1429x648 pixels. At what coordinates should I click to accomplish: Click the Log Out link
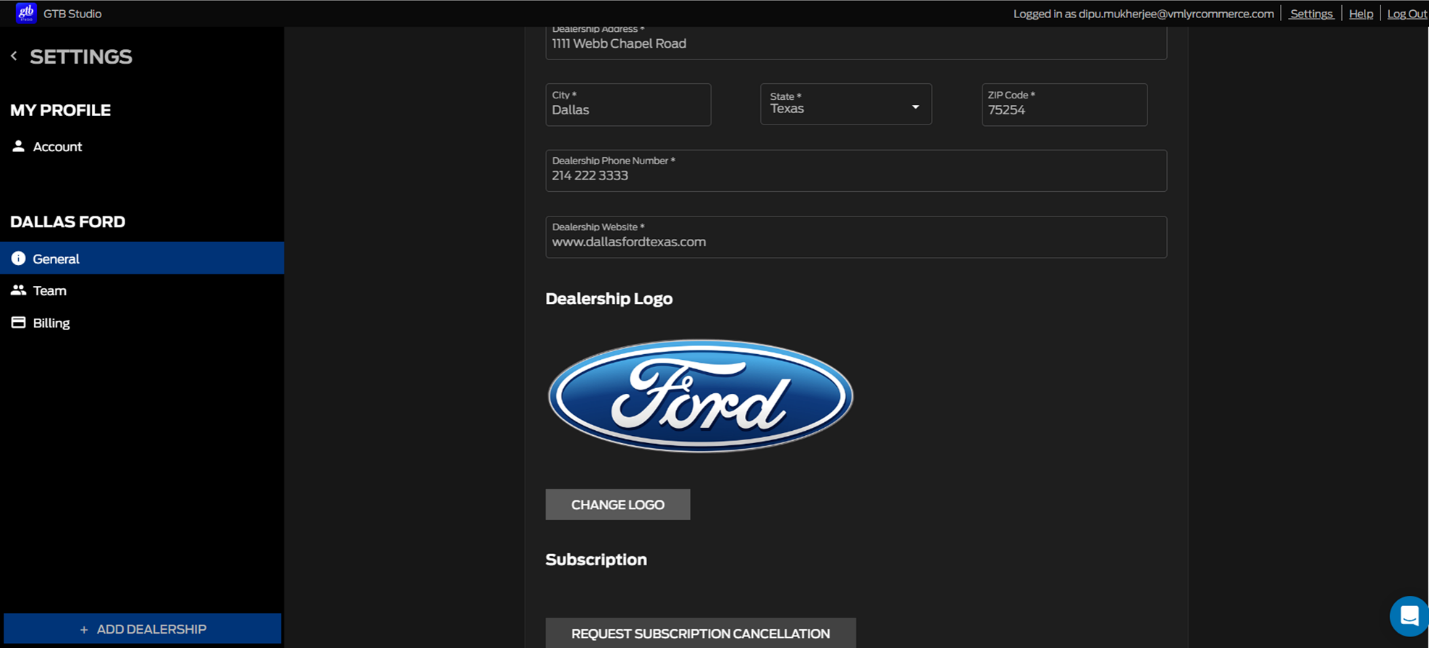pos(1407,14)
